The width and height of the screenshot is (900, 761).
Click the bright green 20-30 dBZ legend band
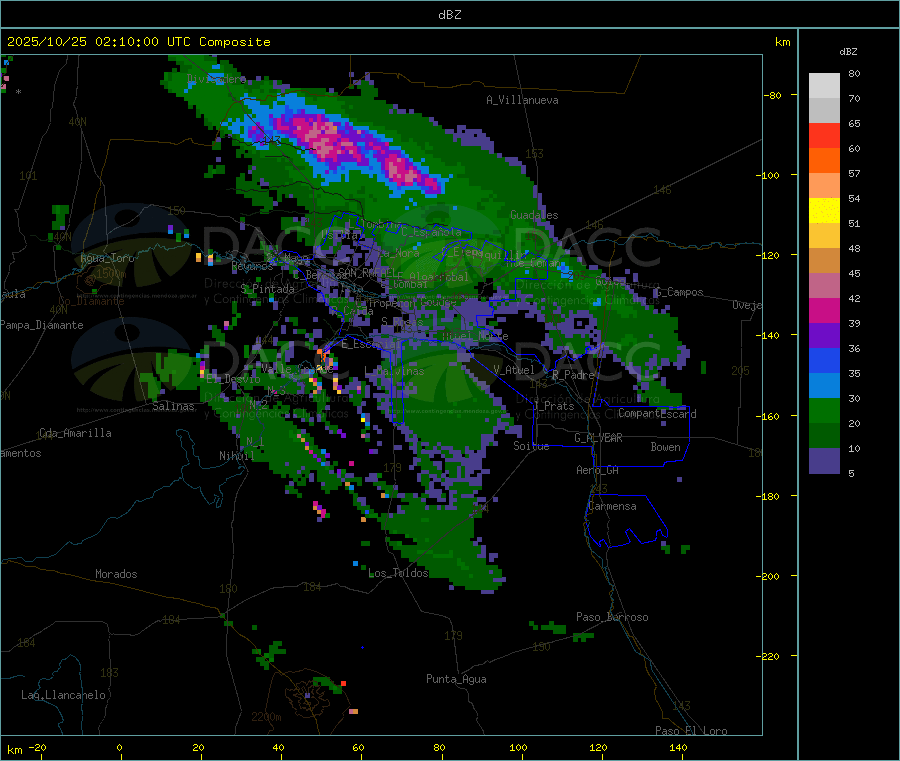(x=824, y=410)
